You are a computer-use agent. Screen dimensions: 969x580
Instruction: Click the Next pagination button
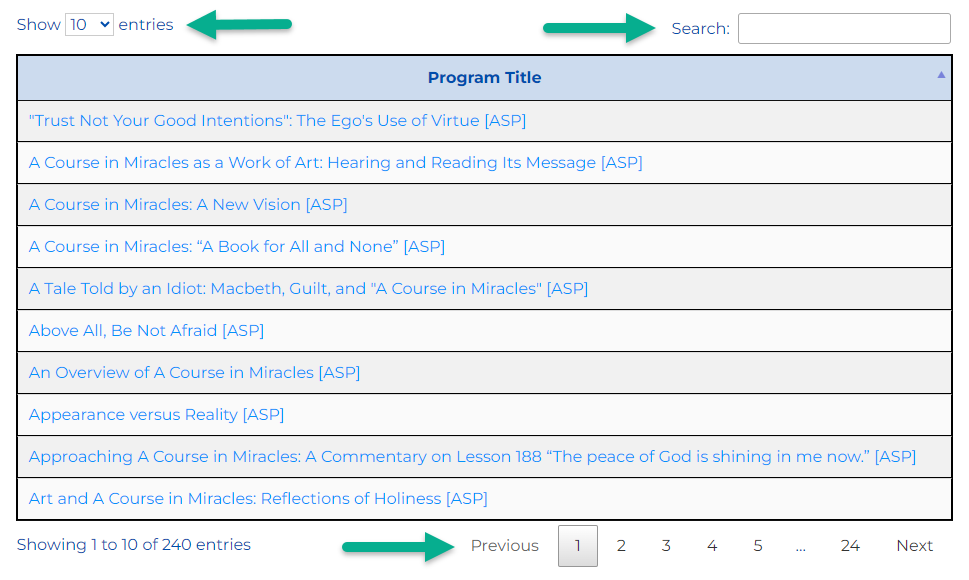coord(914,546)
